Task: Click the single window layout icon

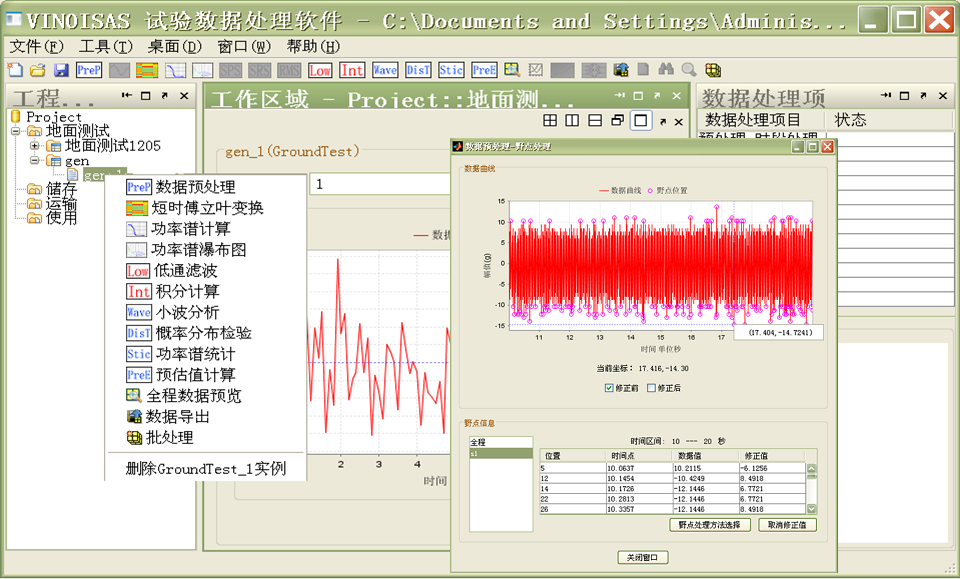Action: (640, 121)
